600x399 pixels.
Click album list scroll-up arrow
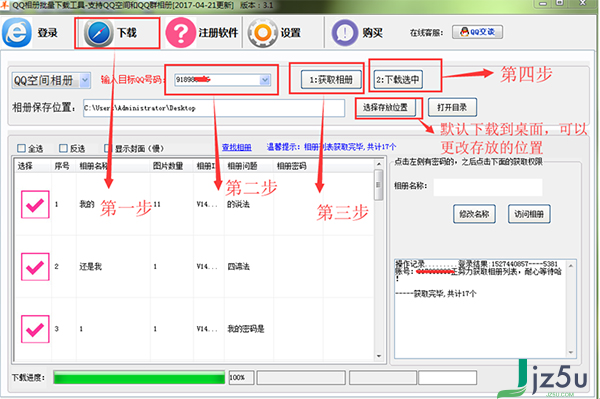(x=378, y=164)
